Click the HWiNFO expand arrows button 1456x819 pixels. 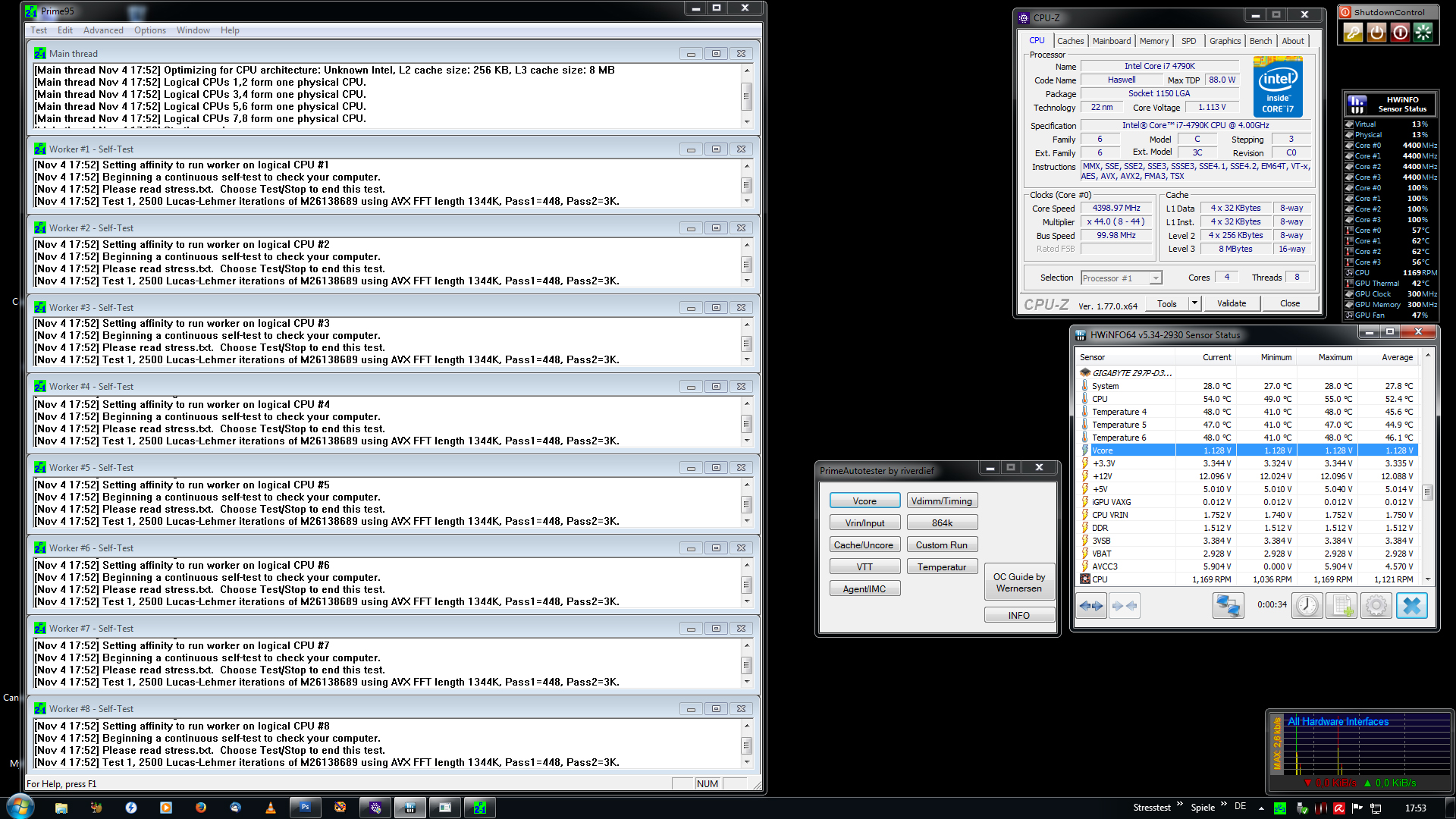(1092, 606)
